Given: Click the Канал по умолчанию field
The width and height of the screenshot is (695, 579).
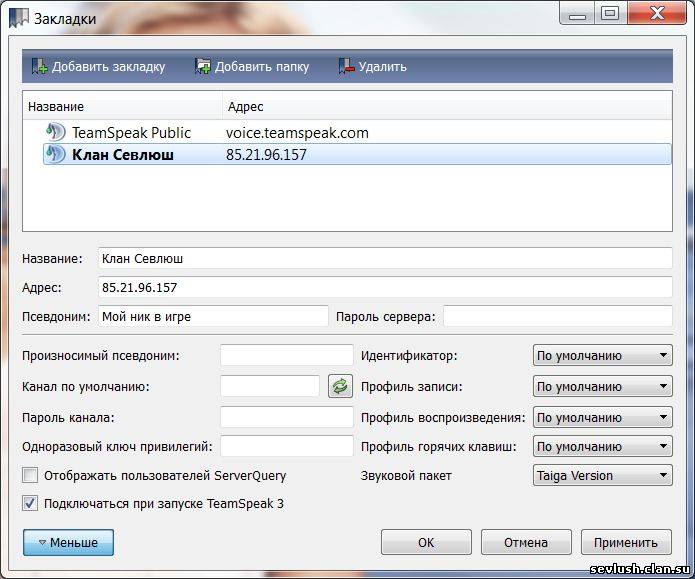Looking at the screenshot, I should point(269,386).
